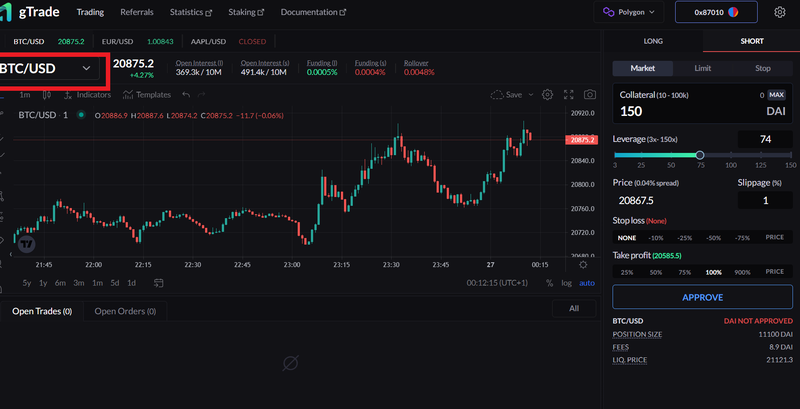Take a chart snapshot with camera icon

[590, 95]
